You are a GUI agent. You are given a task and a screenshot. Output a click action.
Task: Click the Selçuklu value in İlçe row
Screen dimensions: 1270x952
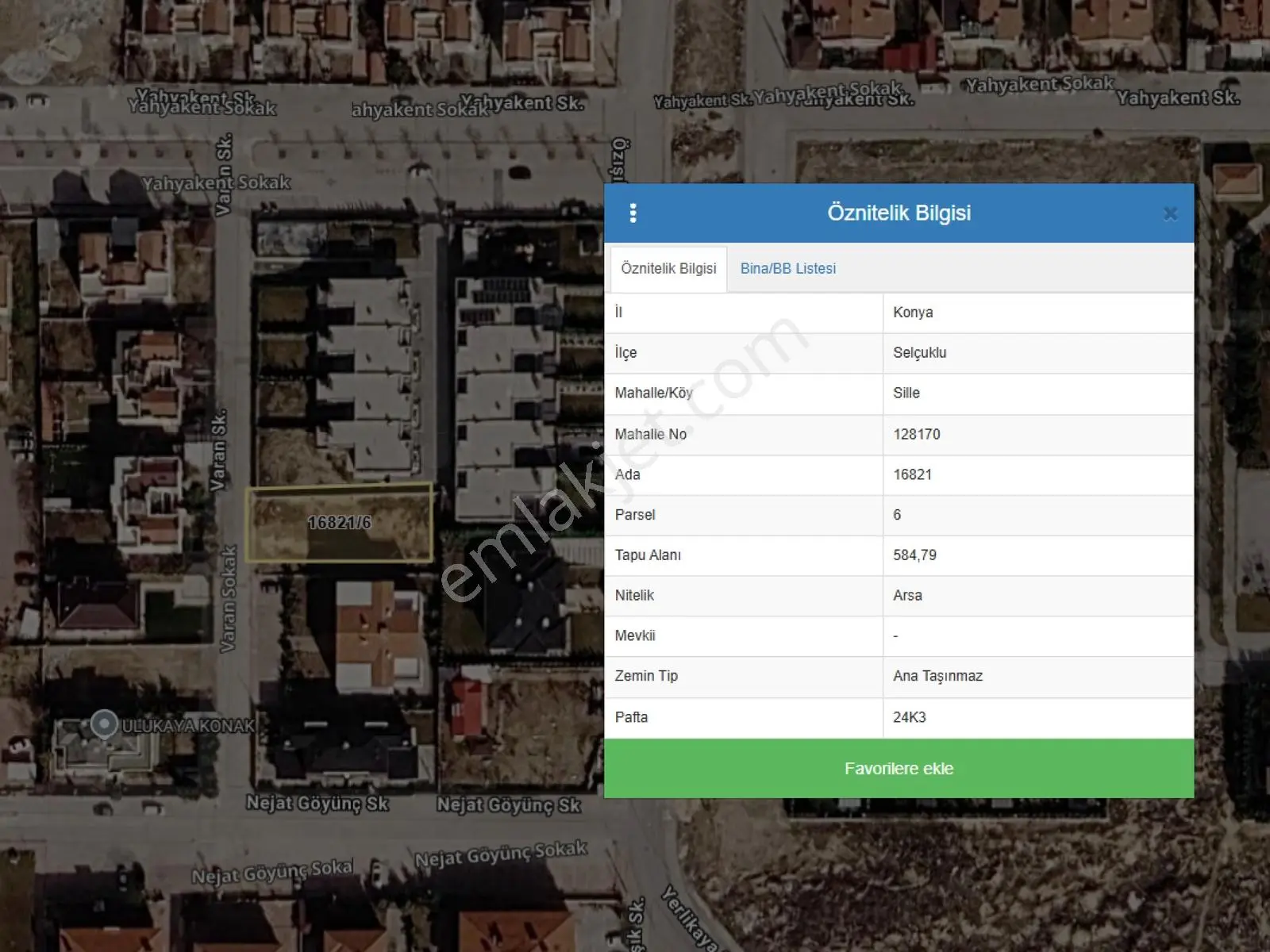tap(919, 353)
